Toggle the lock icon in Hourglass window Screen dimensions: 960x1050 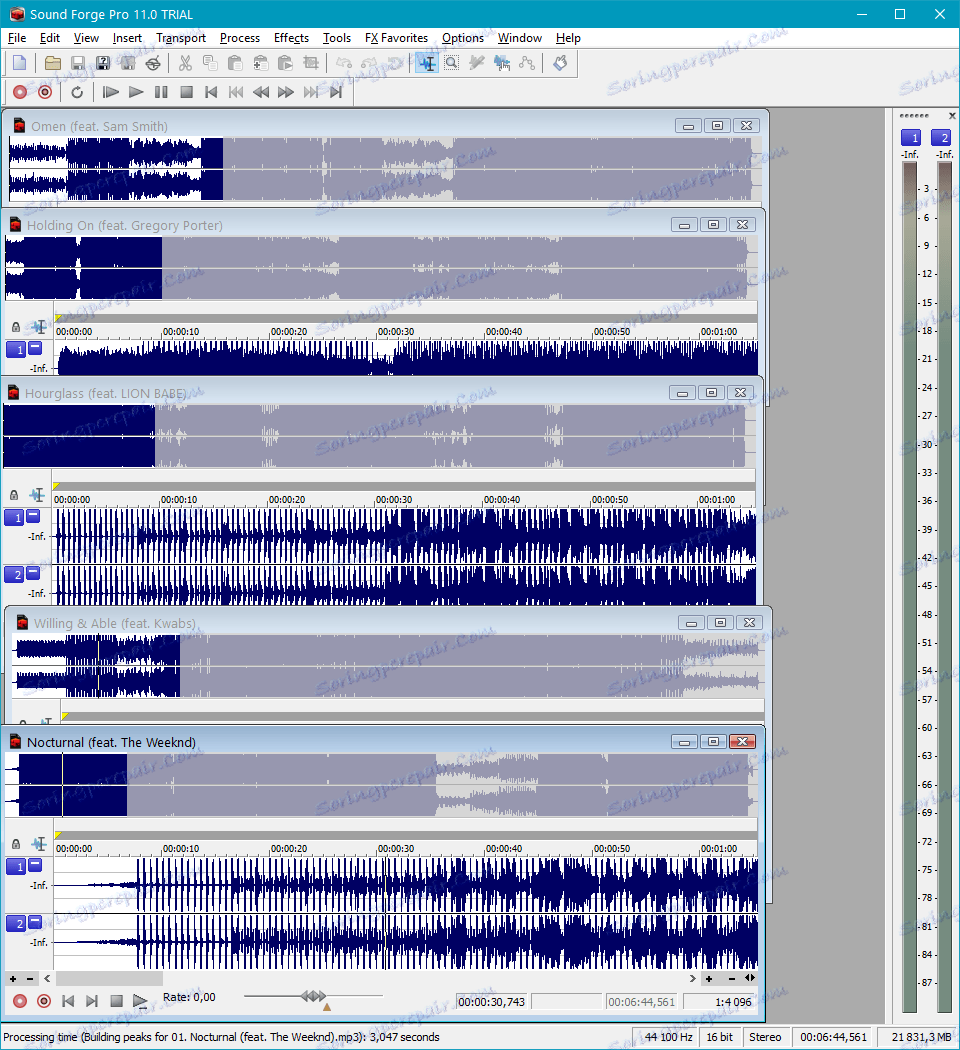(x=14, y=495)
